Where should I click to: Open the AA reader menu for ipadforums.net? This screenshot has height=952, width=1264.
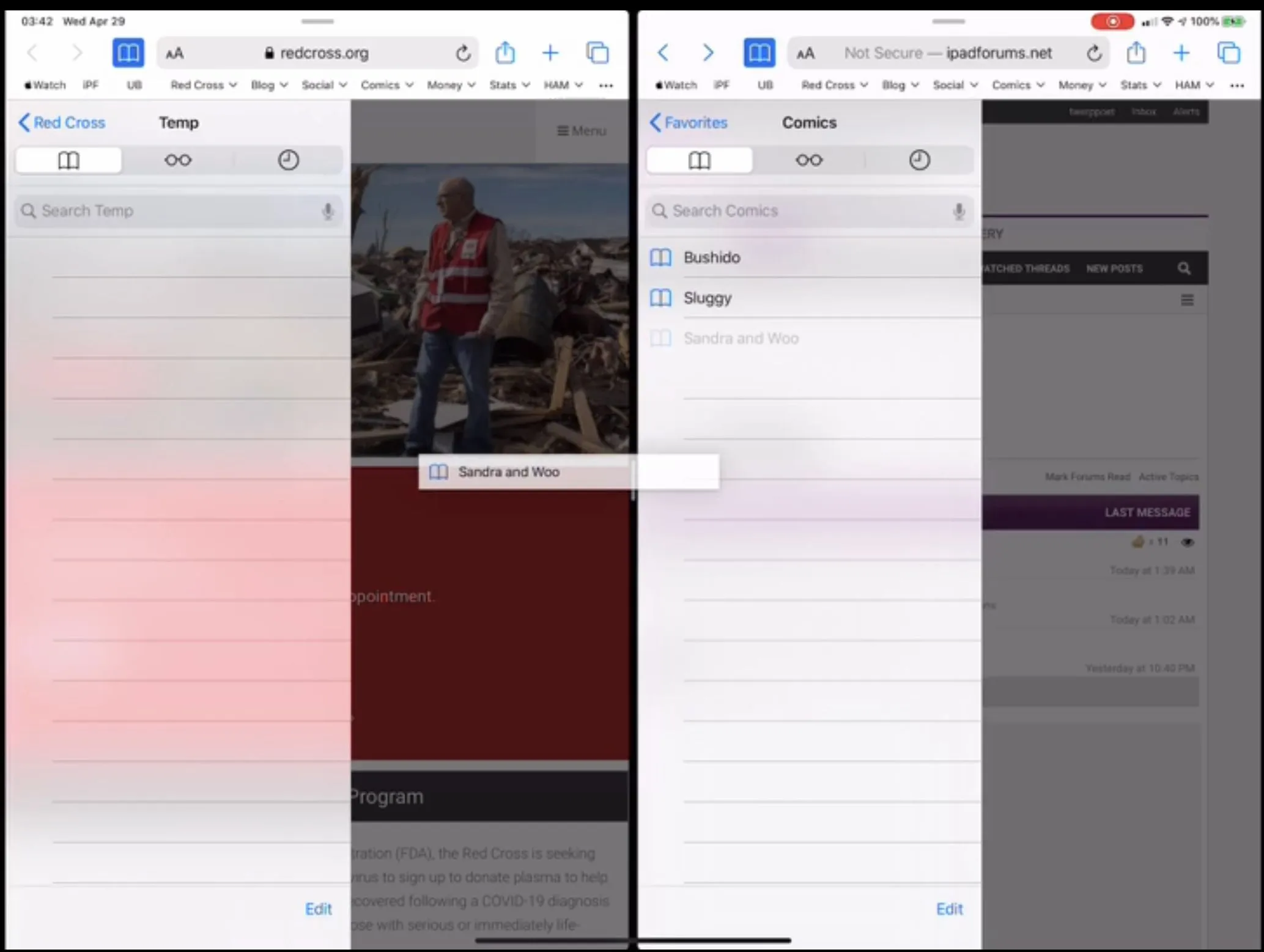(805, 54)
